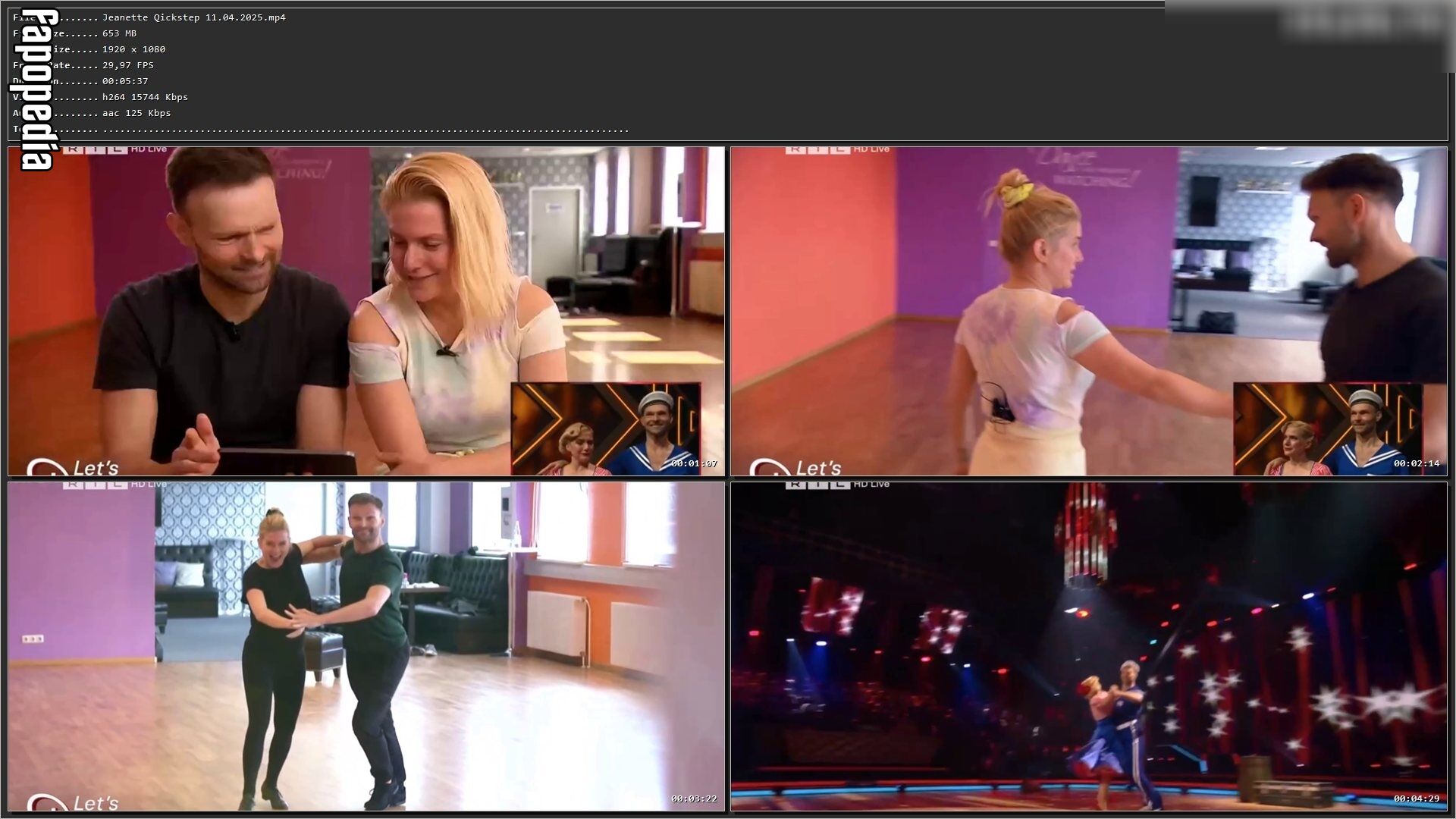Click the Let's Dance logo in the 00:01:07 frame
The height and width of the screenshot is (819, 1456).
click(x=73, y=467)
